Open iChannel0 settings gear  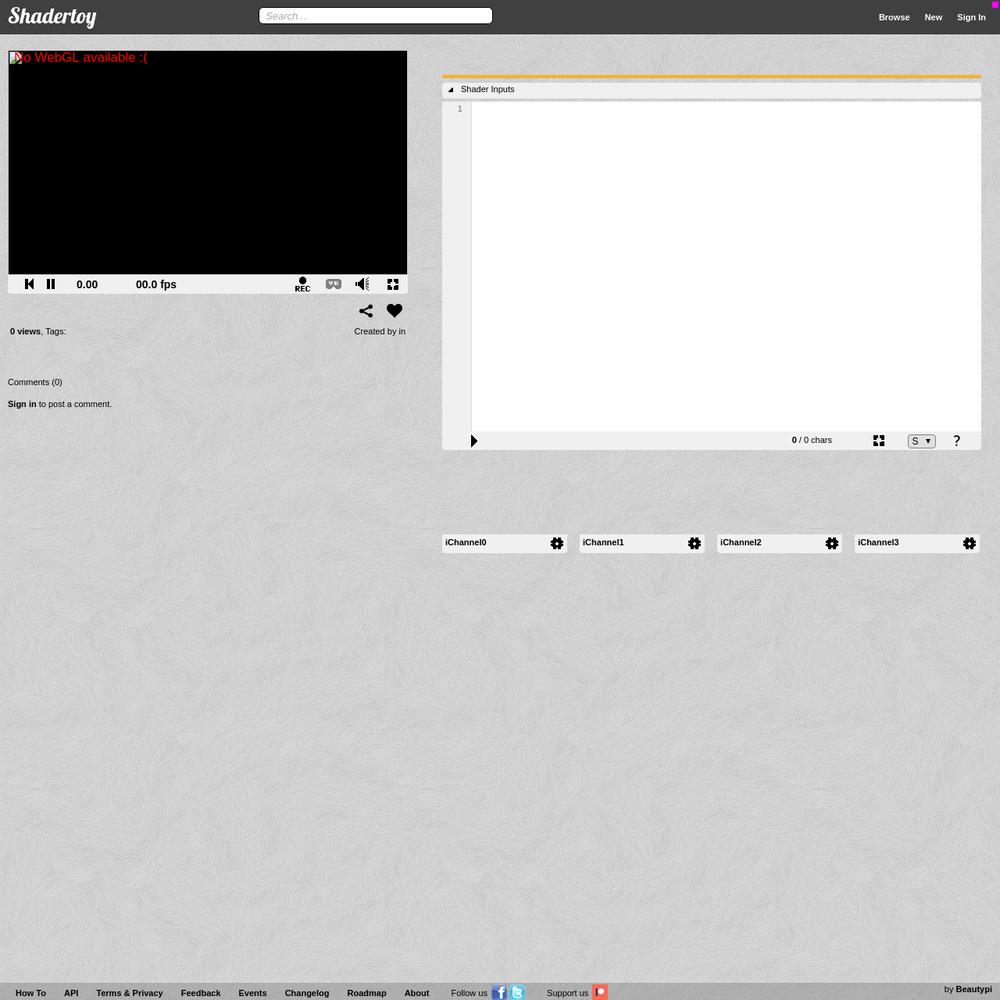point(557,543)
